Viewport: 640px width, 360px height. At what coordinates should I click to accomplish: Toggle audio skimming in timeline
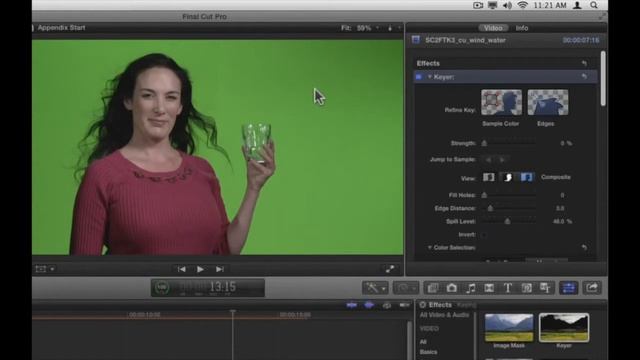(369, 305)
